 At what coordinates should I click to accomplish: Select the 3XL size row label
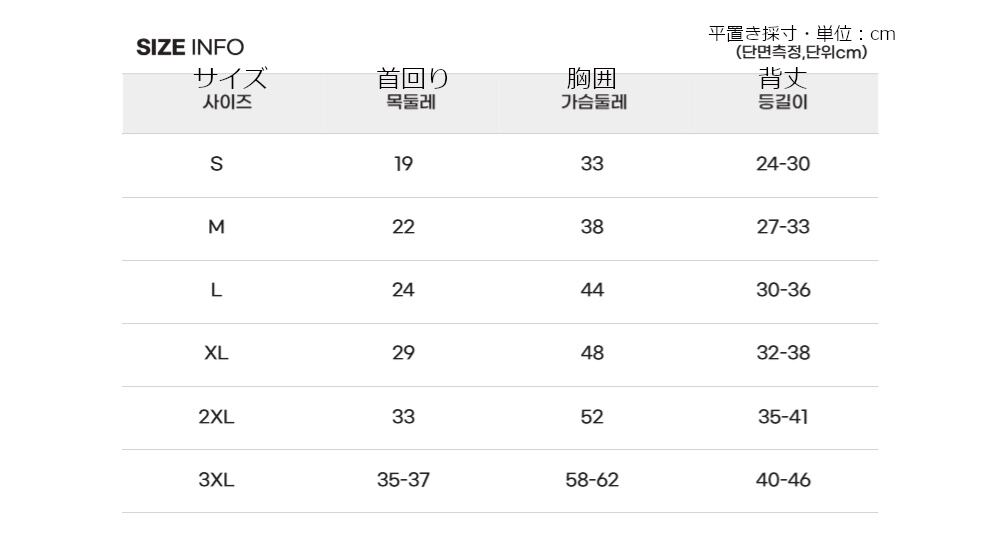coord(216,480)
